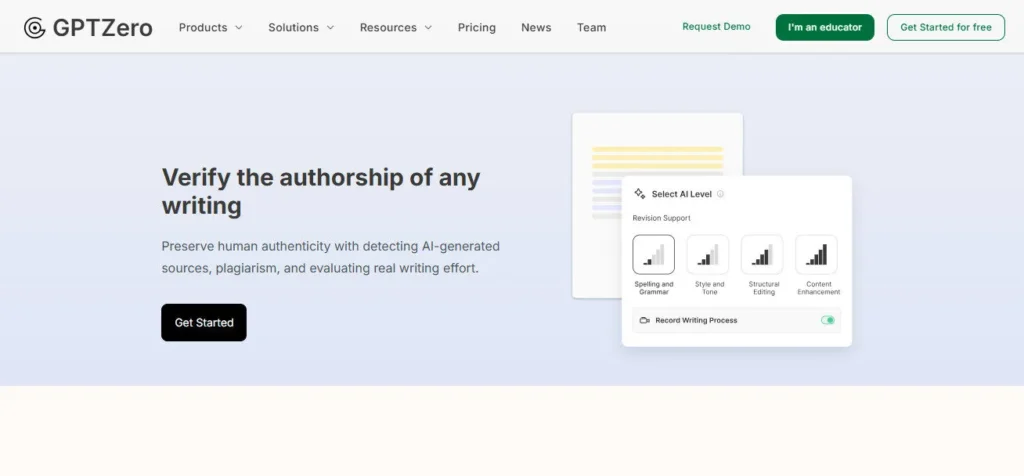The image size is (1024, 476).
Task: Click the black Get Started button
Action: pos(204,323)
